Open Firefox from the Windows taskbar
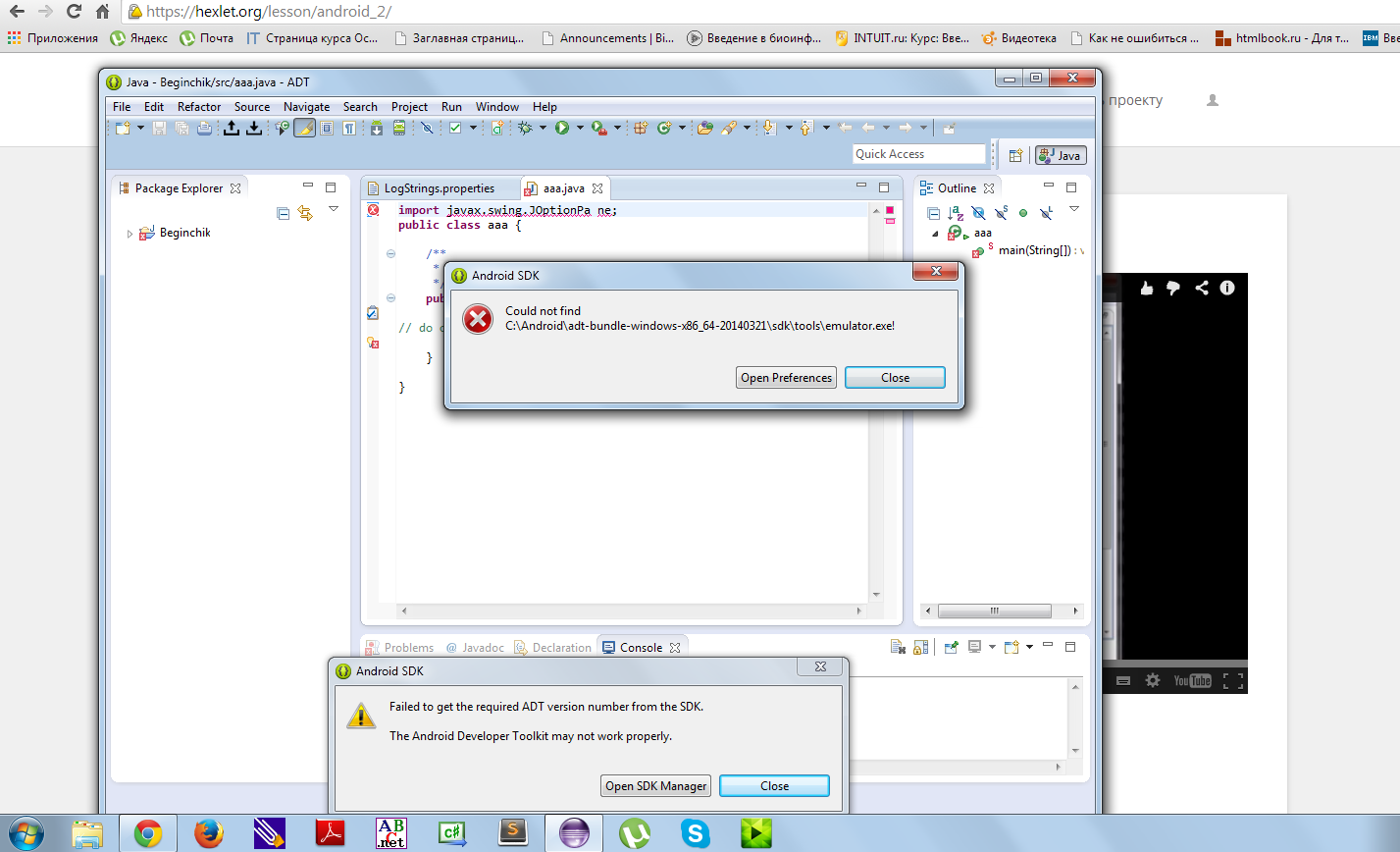Image resolution: width=1400 pixels, height=852 pixels. pos(208,833)
